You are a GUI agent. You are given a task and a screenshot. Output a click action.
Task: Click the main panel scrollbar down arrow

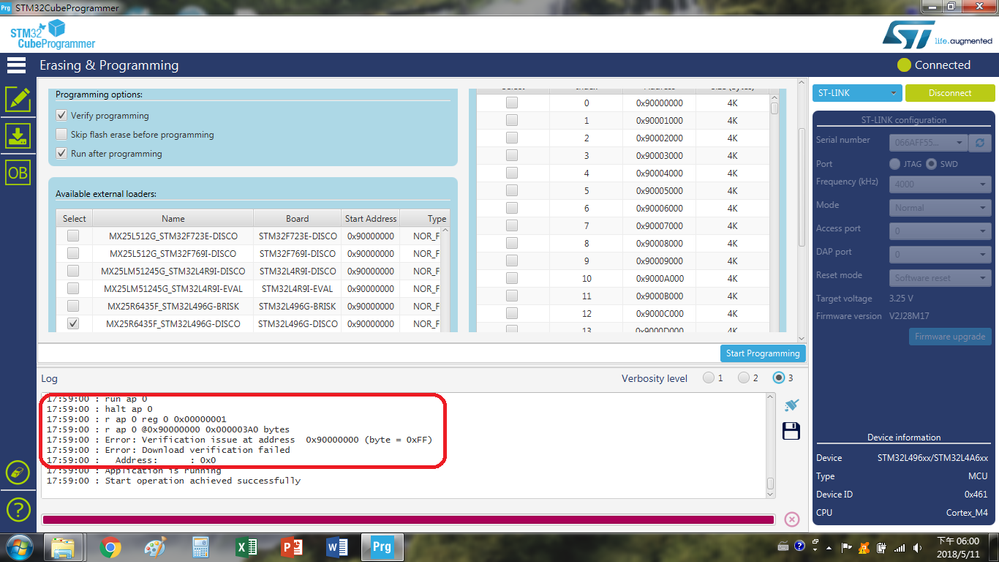click(801, 338)
